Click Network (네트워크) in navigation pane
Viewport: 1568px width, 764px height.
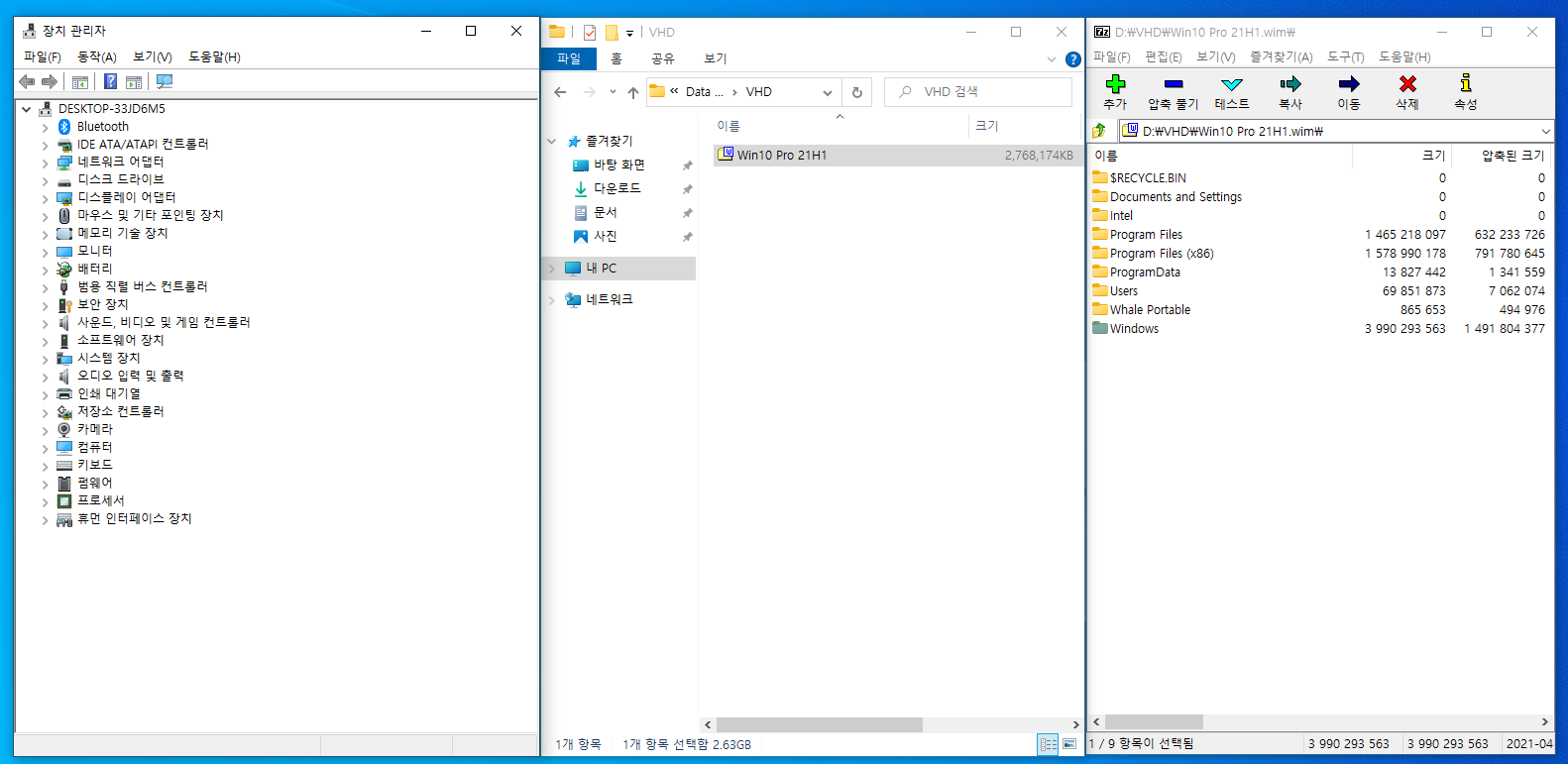click(609, 299)
